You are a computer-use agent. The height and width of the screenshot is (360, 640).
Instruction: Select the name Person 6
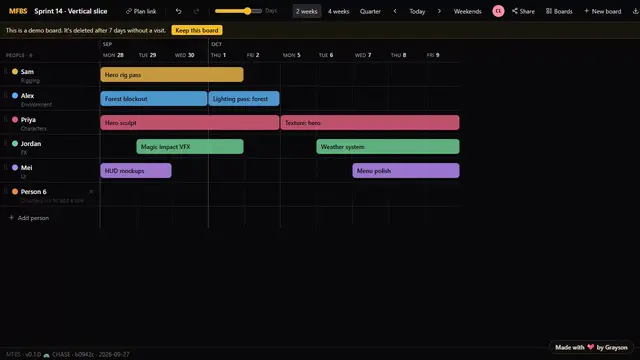pos(33,191)
